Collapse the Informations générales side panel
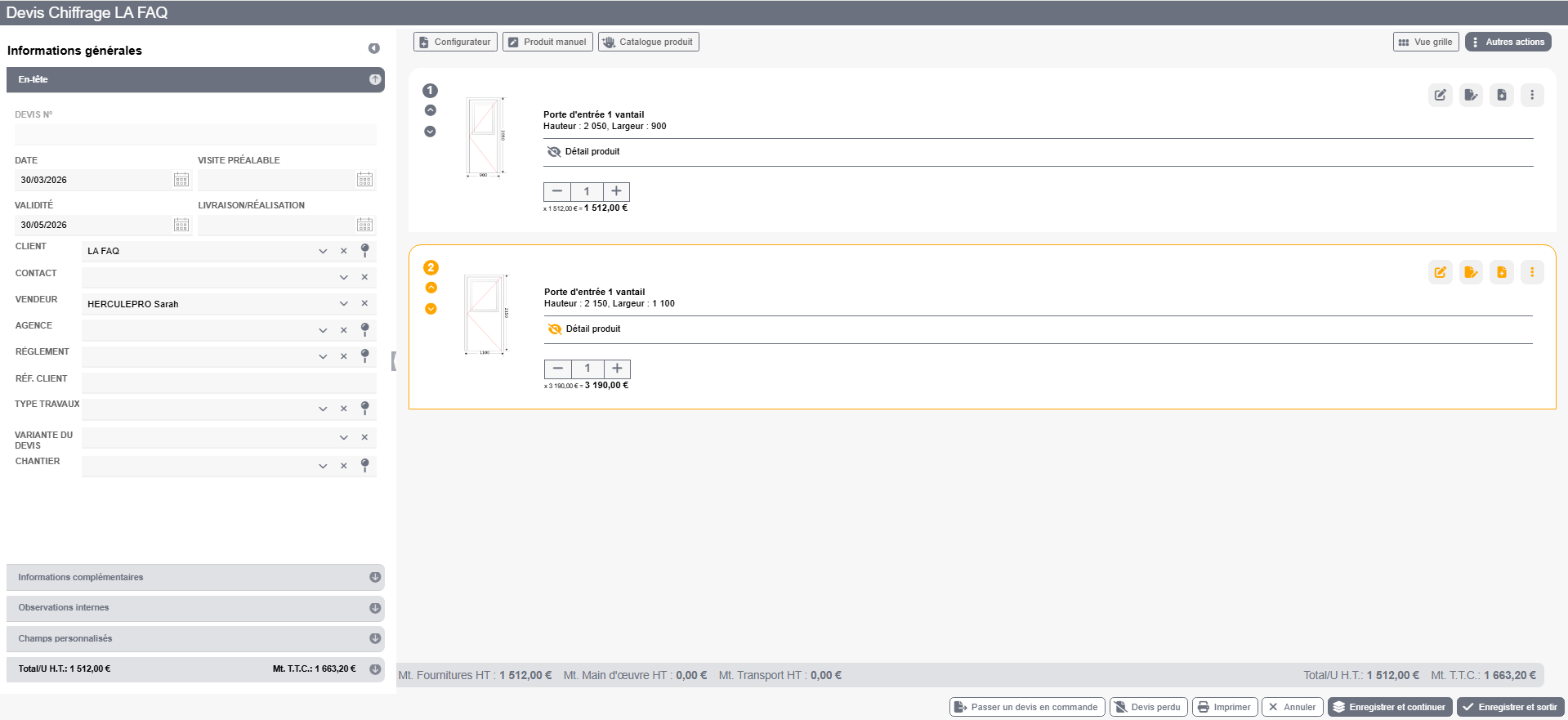1568x720 pixels. pos(374,49)
